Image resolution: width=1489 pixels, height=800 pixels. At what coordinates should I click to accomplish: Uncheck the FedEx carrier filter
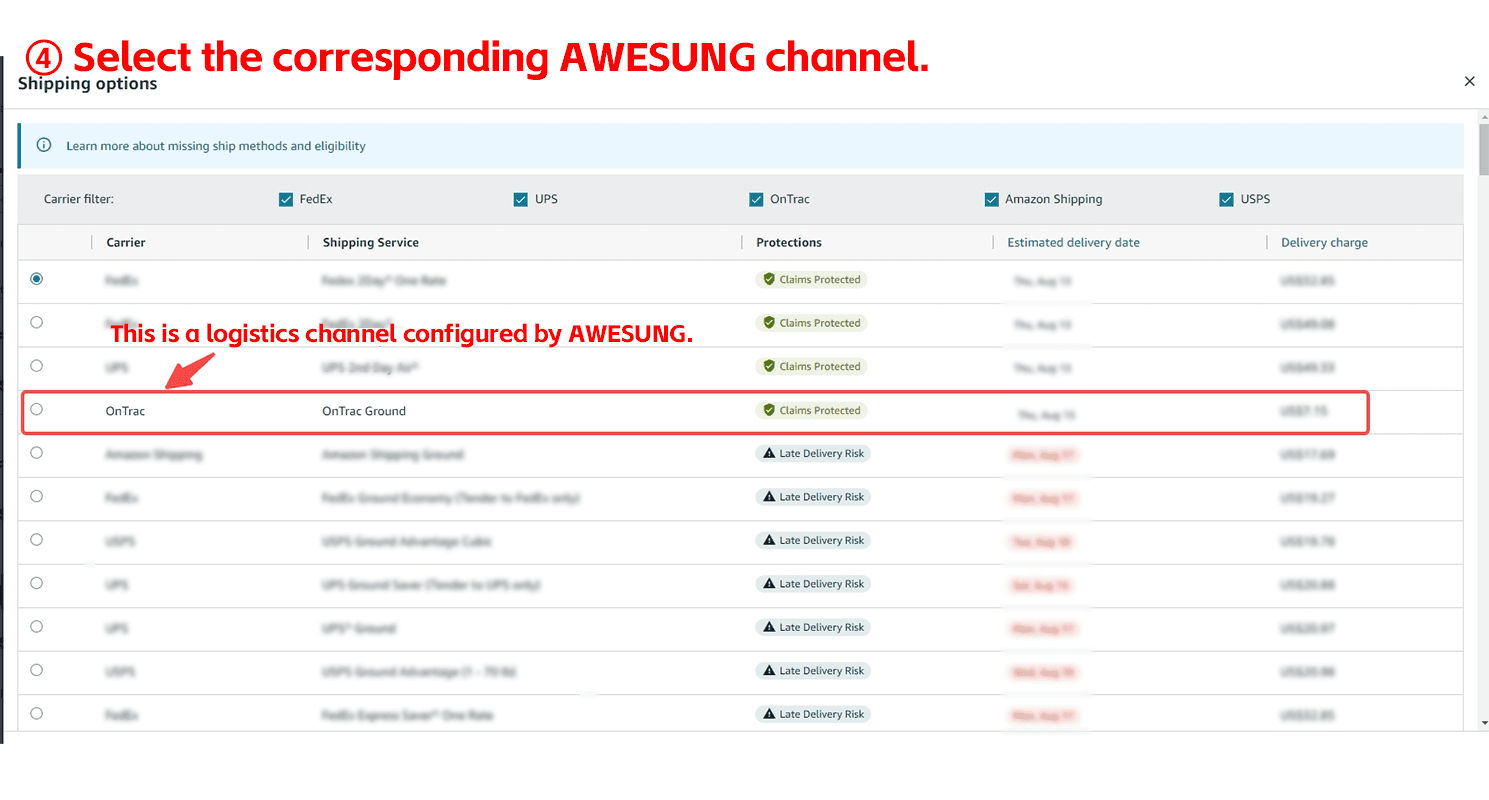(x=286, y=199)
